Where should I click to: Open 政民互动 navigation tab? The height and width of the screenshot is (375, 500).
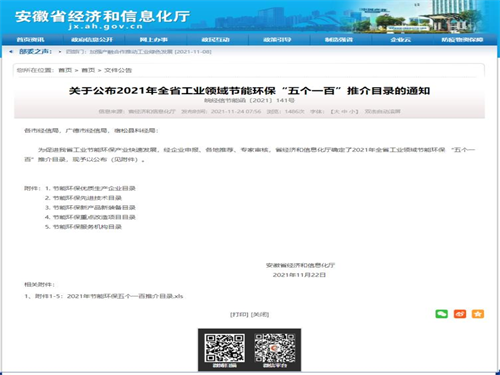click(216, 40)
